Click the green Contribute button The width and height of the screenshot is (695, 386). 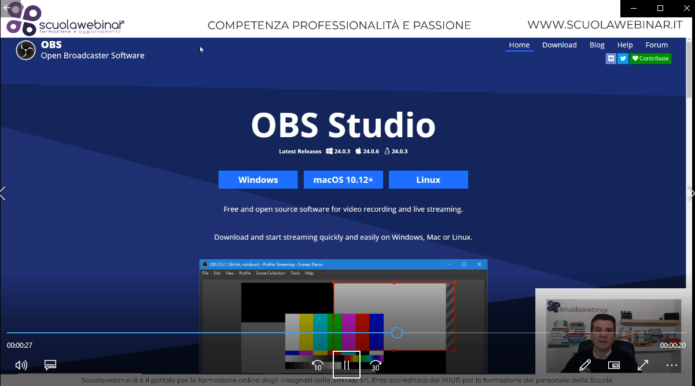(651, 58)
